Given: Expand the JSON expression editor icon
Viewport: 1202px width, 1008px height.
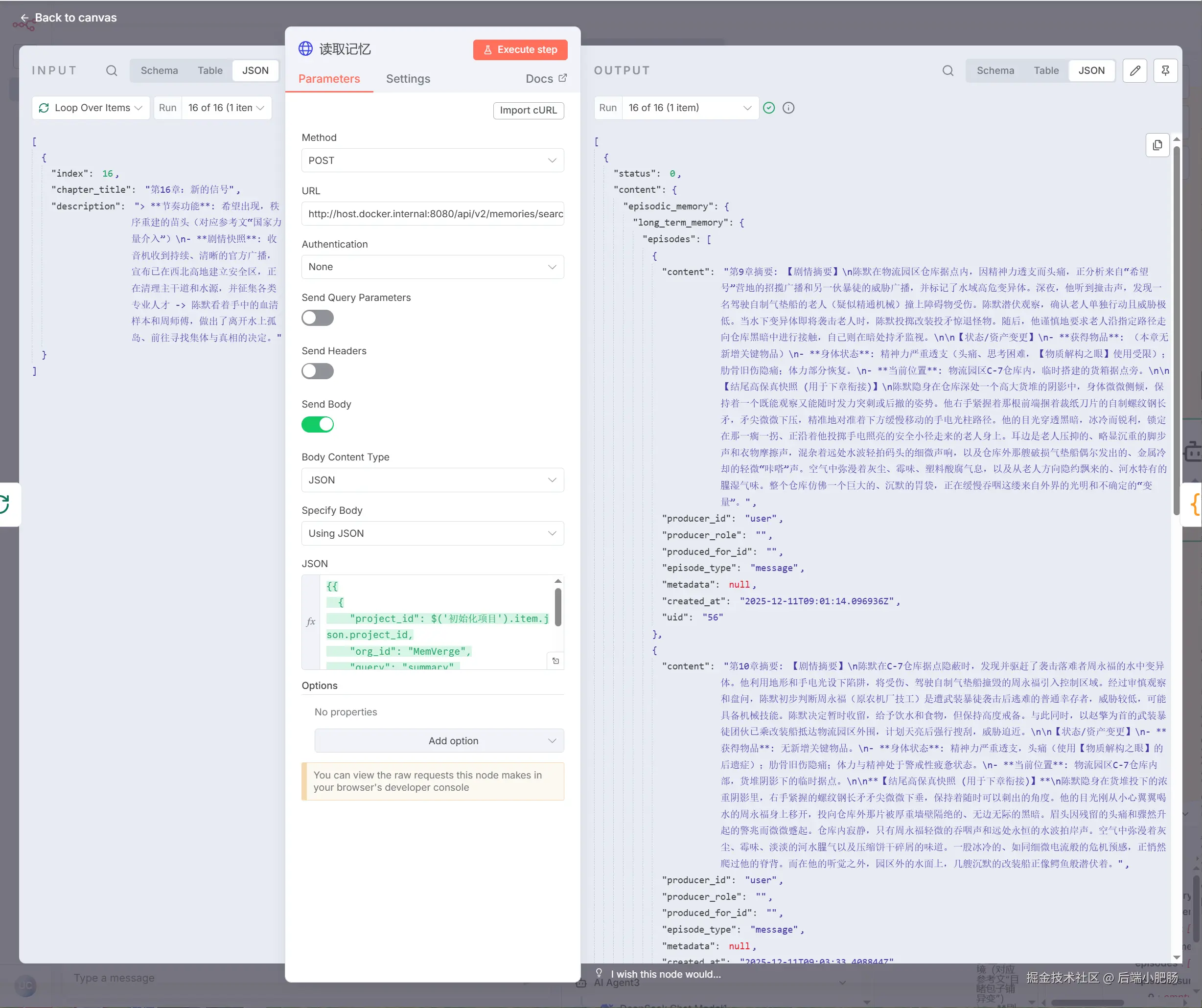Looking at the screenshot, I should [555, 661].
